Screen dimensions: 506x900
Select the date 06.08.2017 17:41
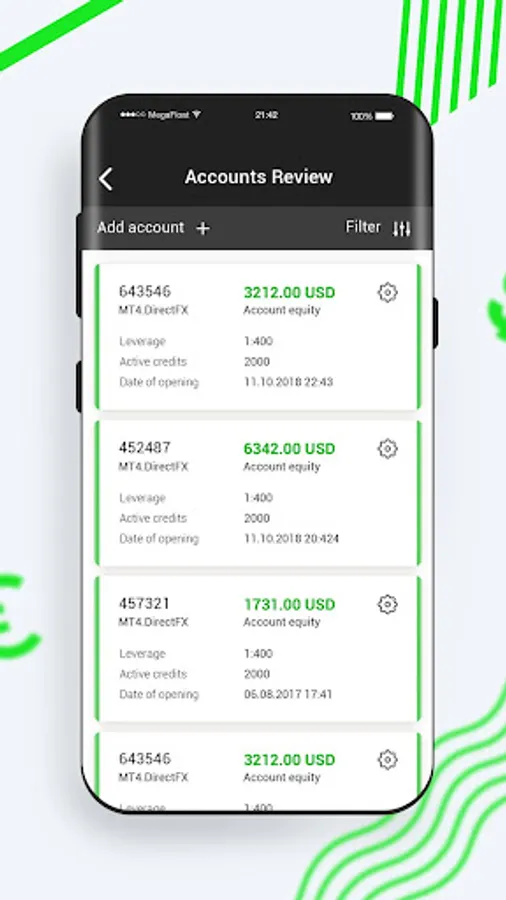288,694
